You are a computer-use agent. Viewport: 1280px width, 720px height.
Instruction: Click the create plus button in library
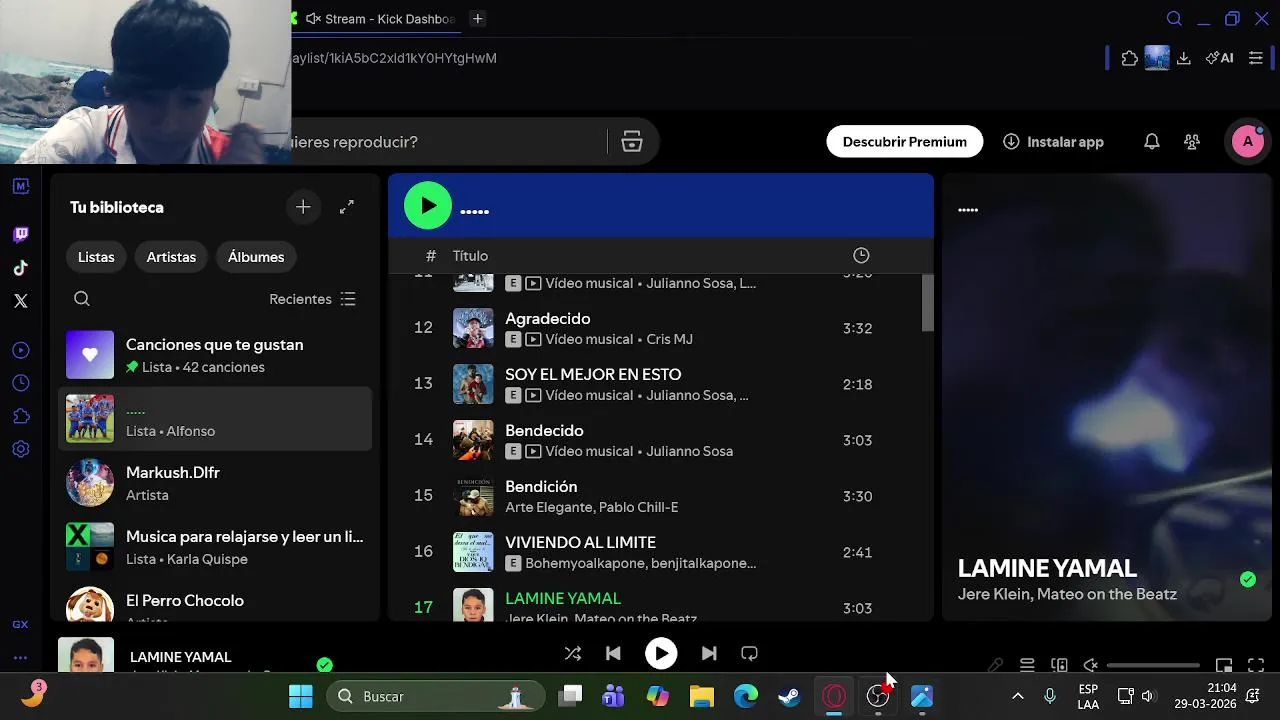point(303,207)
